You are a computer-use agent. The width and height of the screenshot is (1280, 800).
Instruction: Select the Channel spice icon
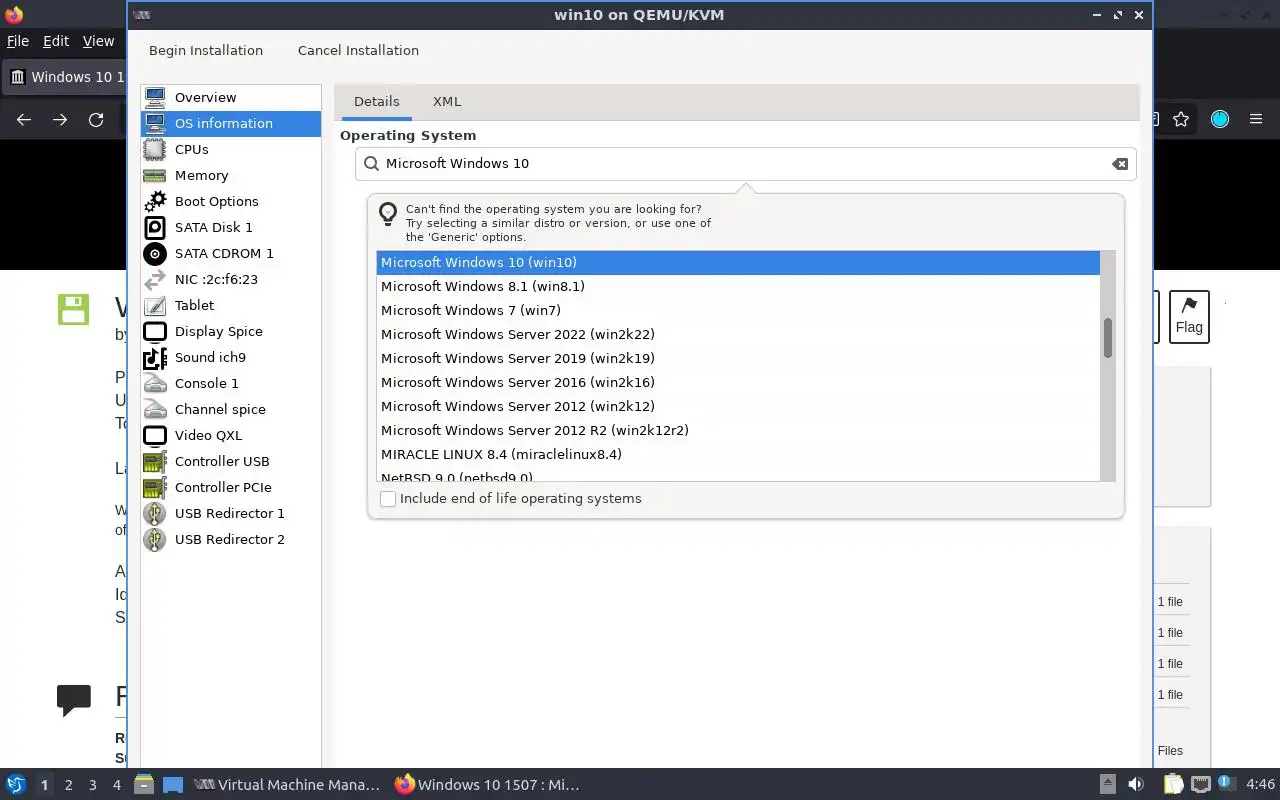coord(155,409)
